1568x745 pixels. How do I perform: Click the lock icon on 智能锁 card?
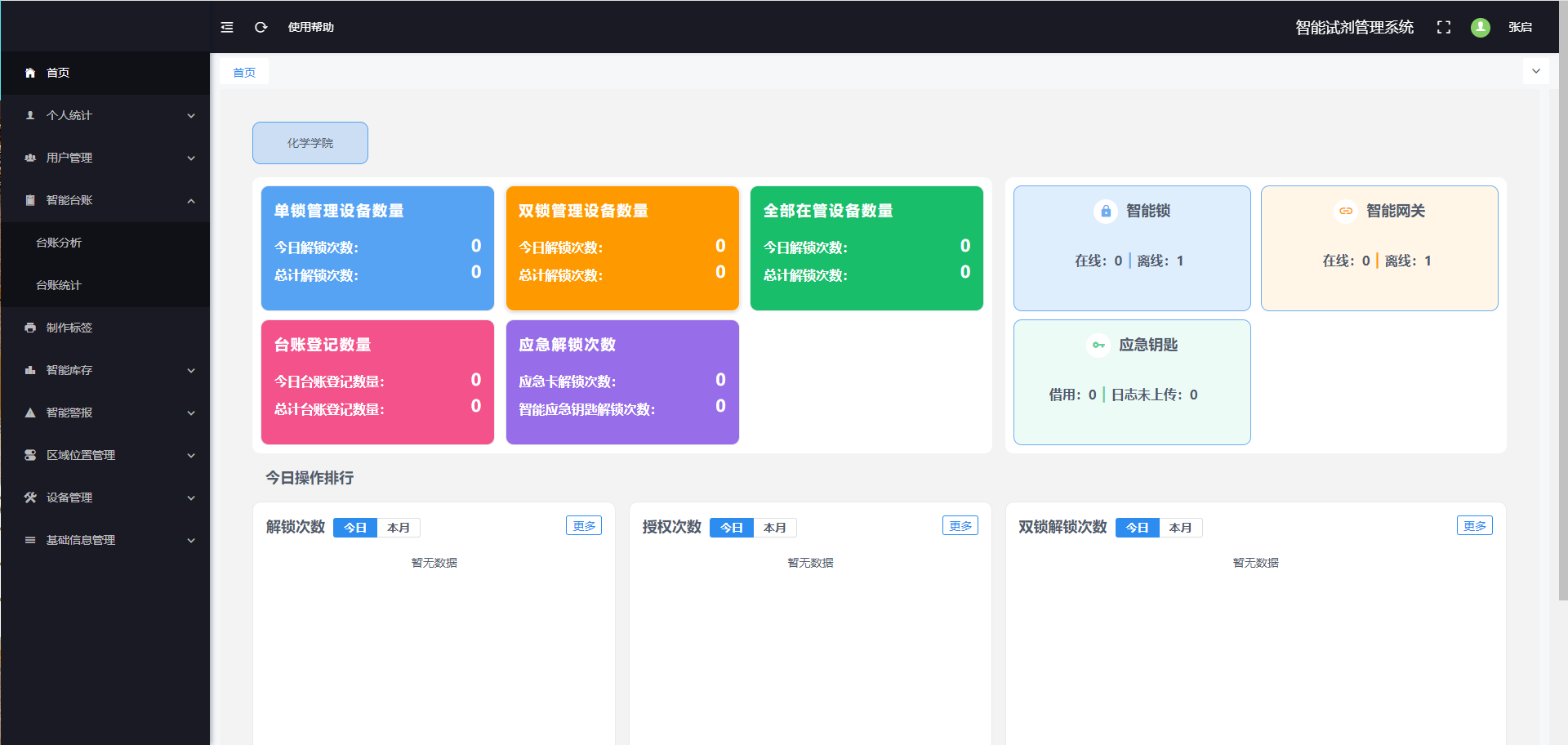pos(1105,211)
